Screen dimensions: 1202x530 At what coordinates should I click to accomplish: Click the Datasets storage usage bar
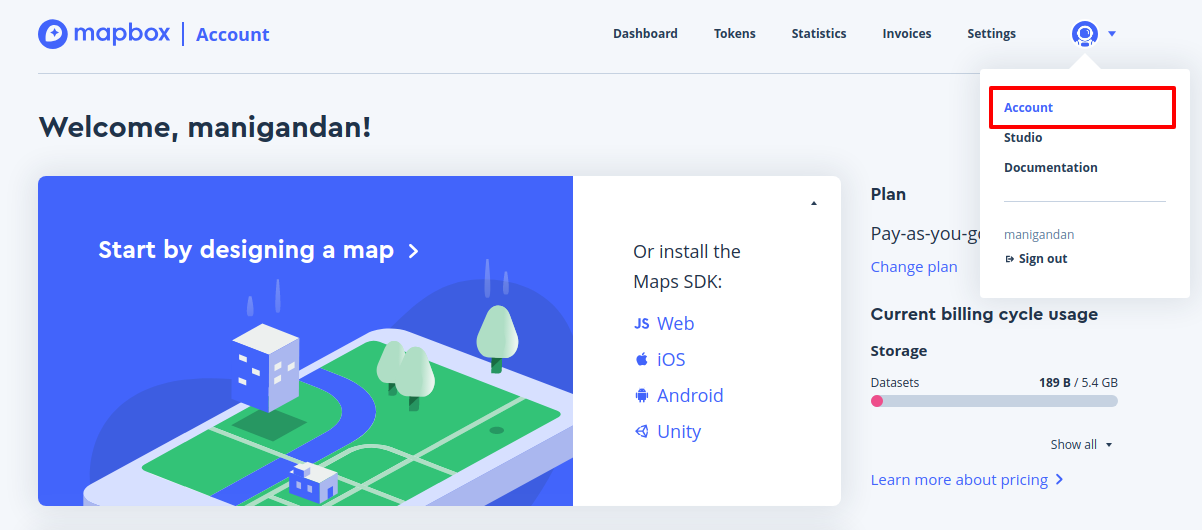[x=994, y=401]
